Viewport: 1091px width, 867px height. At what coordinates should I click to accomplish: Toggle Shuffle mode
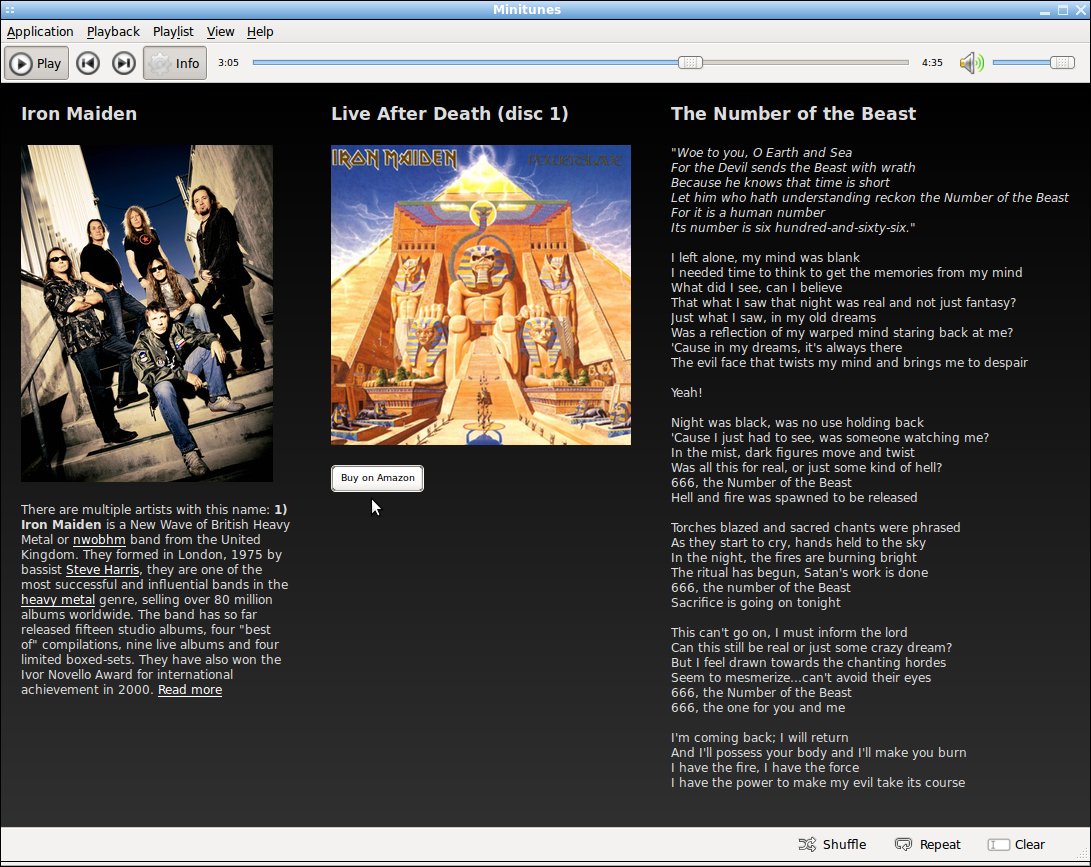point(832,845)
